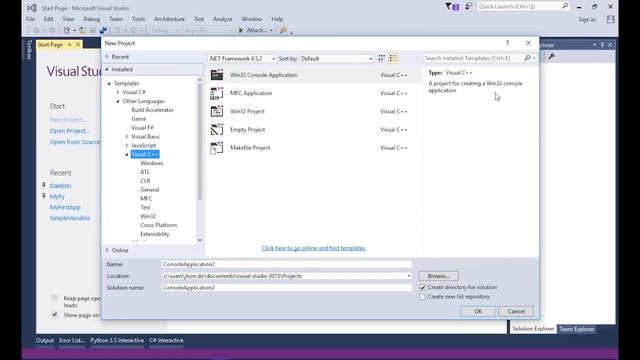Click the Visual Studio logo icon
This screenshot has width=640, height=360.
pyautogui.click(x=31, y=8)
